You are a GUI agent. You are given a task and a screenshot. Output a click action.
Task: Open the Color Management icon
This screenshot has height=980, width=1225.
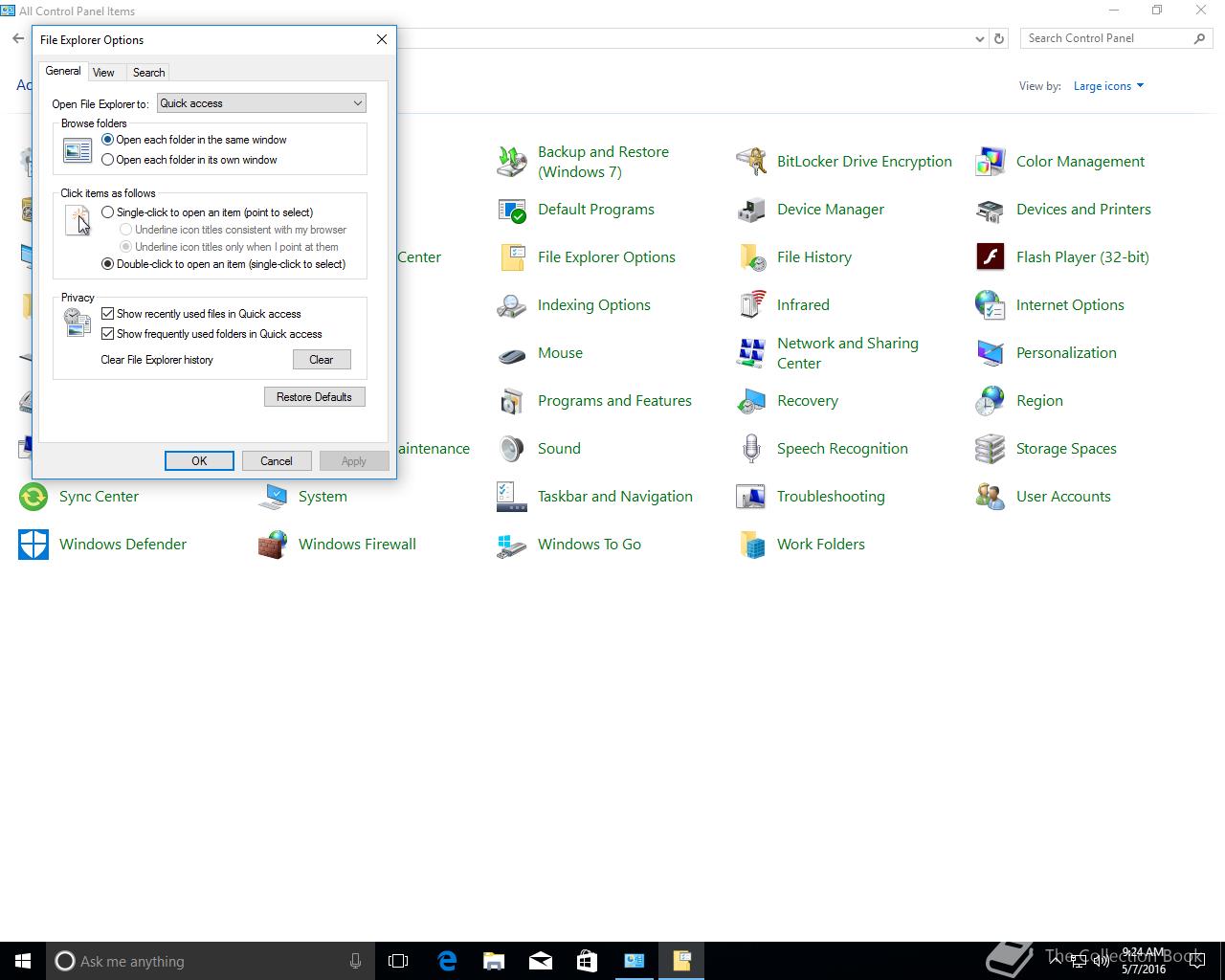click(x=991, y=162)
